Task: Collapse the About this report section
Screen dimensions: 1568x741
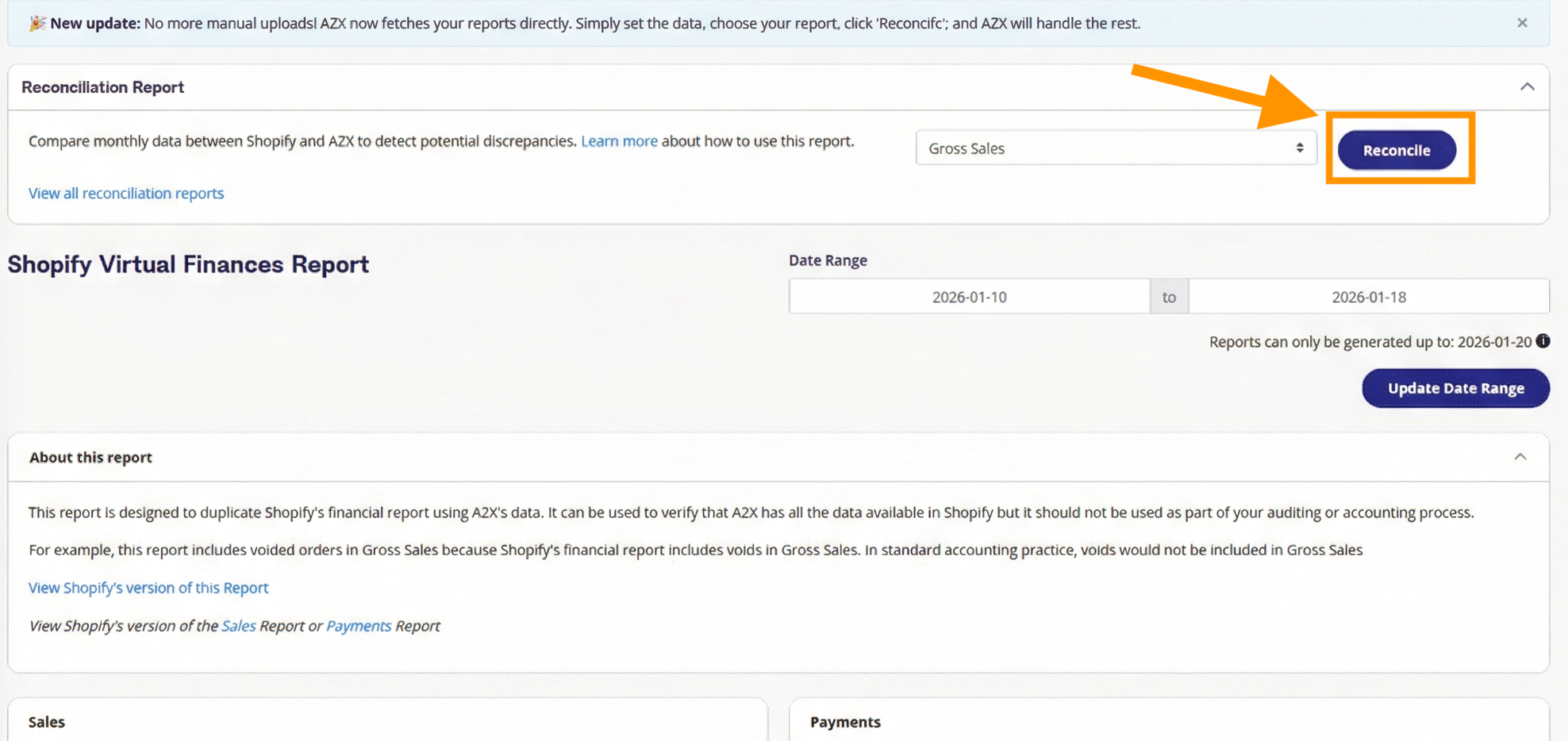Action: pyautogui.click(x=1520, y=456)
